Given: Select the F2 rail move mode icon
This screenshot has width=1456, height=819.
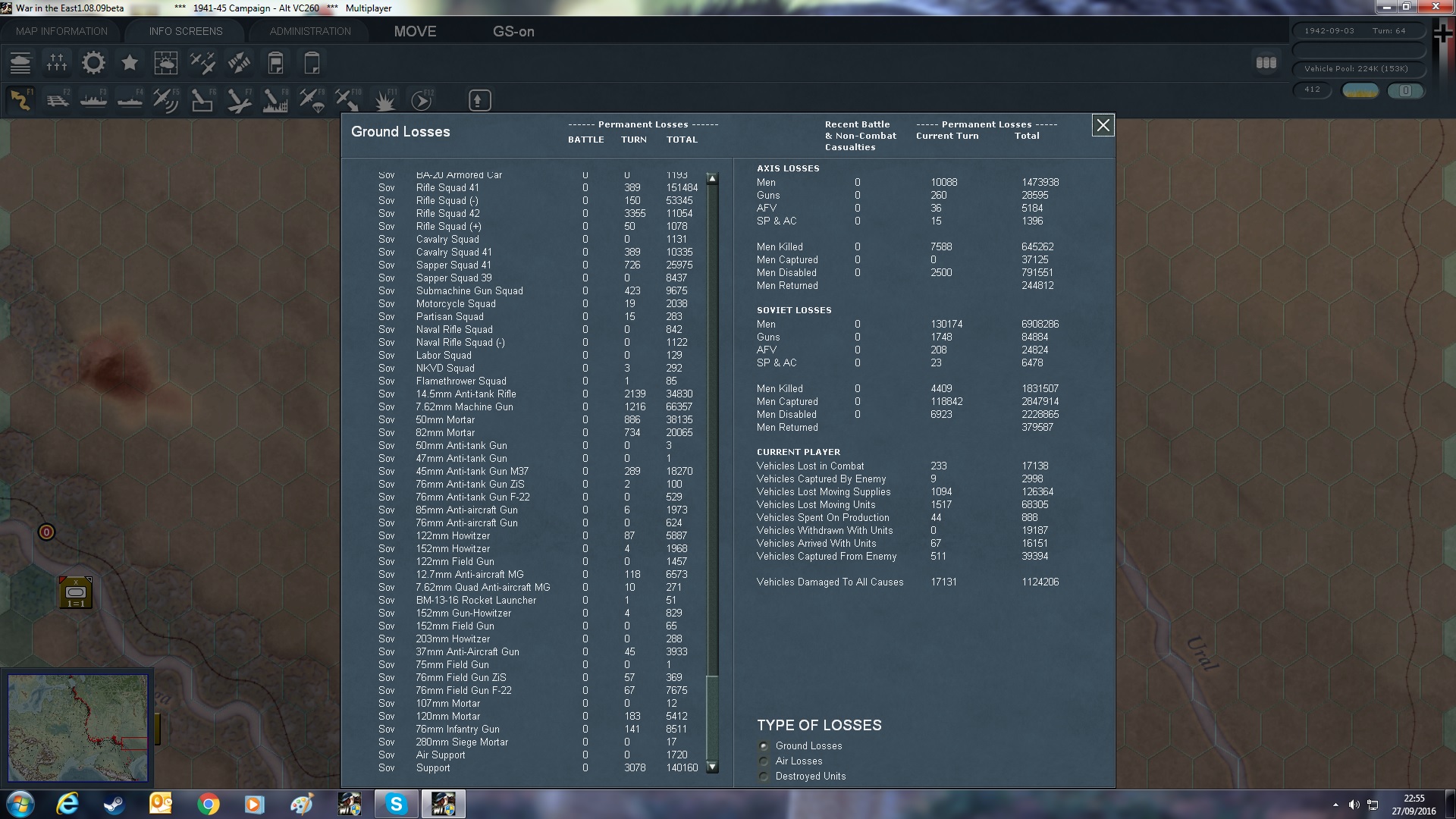Looking at the screenshot, I should [x=58, y=100].
